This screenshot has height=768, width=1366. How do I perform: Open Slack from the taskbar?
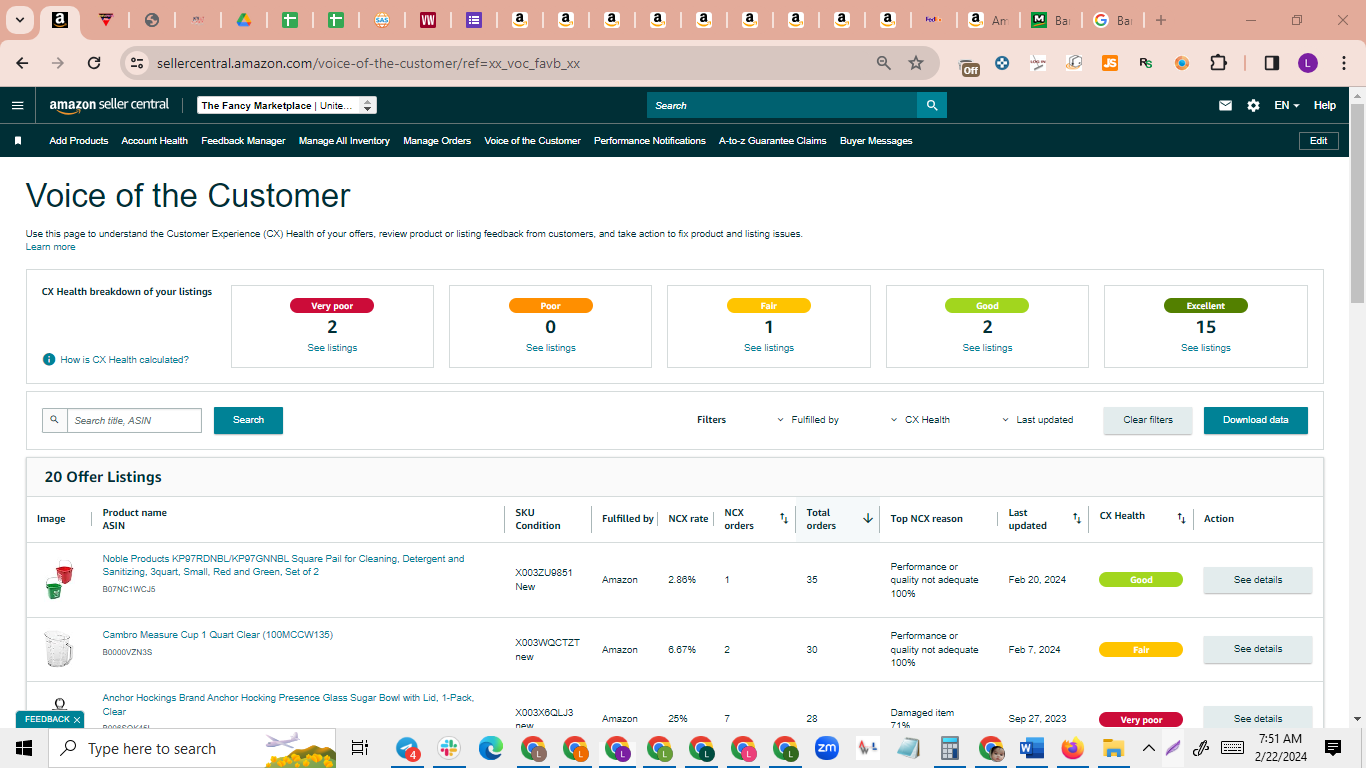(449, 748)
